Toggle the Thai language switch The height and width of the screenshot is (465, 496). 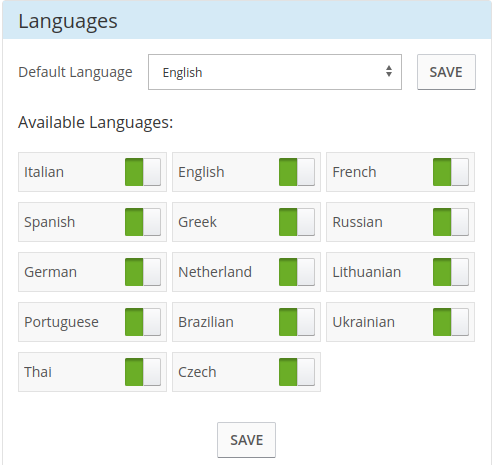tap(143, 372)
